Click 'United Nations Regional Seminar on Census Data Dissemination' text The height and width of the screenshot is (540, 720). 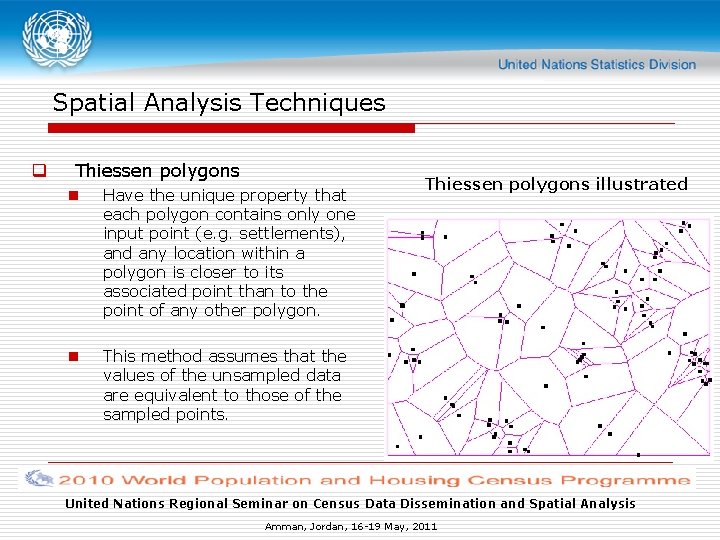[350, 504]
